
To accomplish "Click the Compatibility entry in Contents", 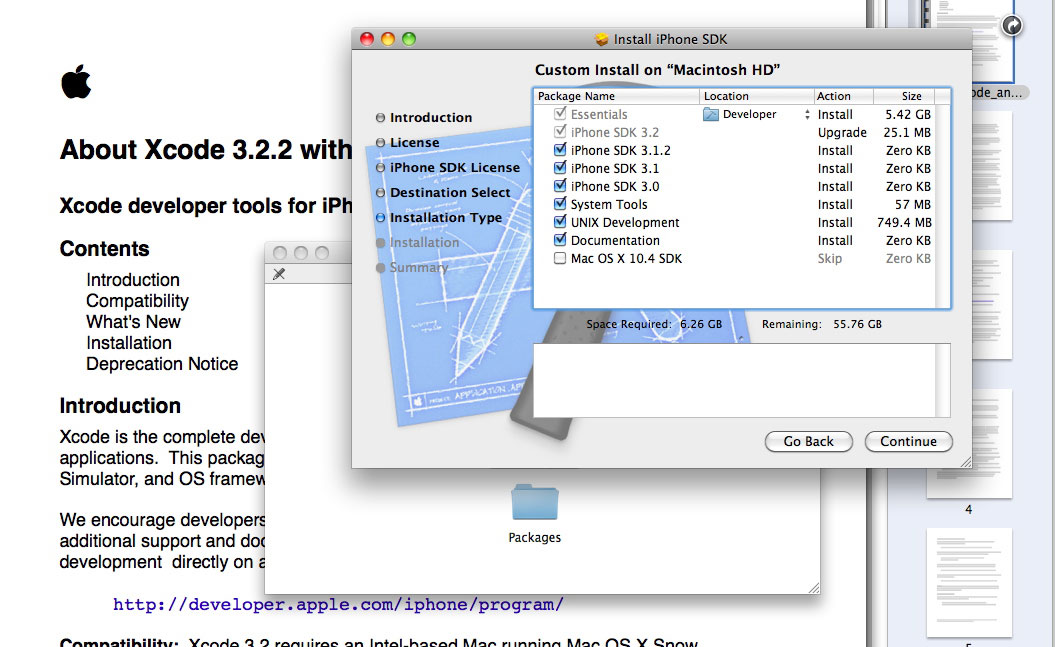I will 137,301.
